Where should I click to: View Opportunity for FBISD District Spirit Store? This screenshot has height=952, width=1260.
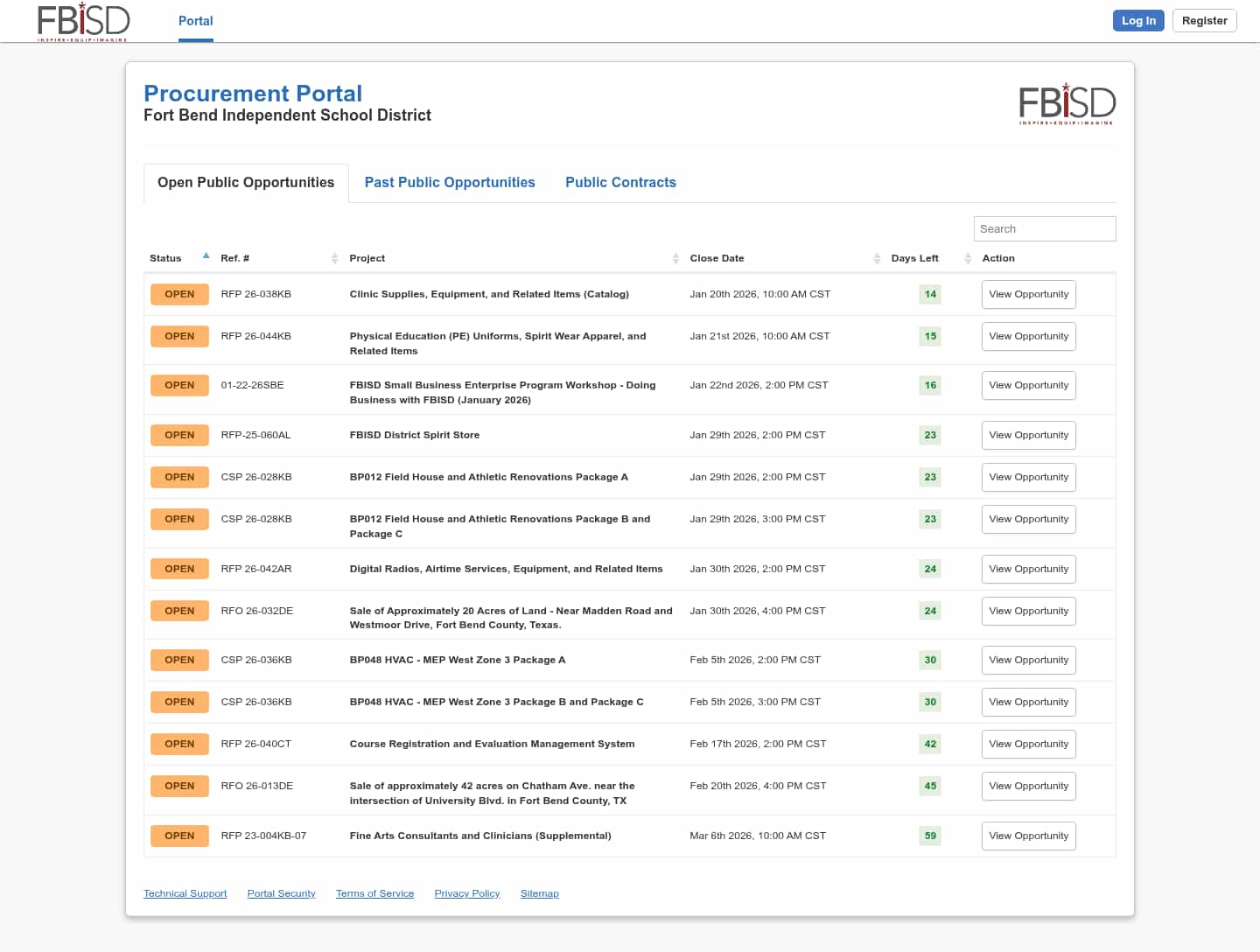point(1028,435)
